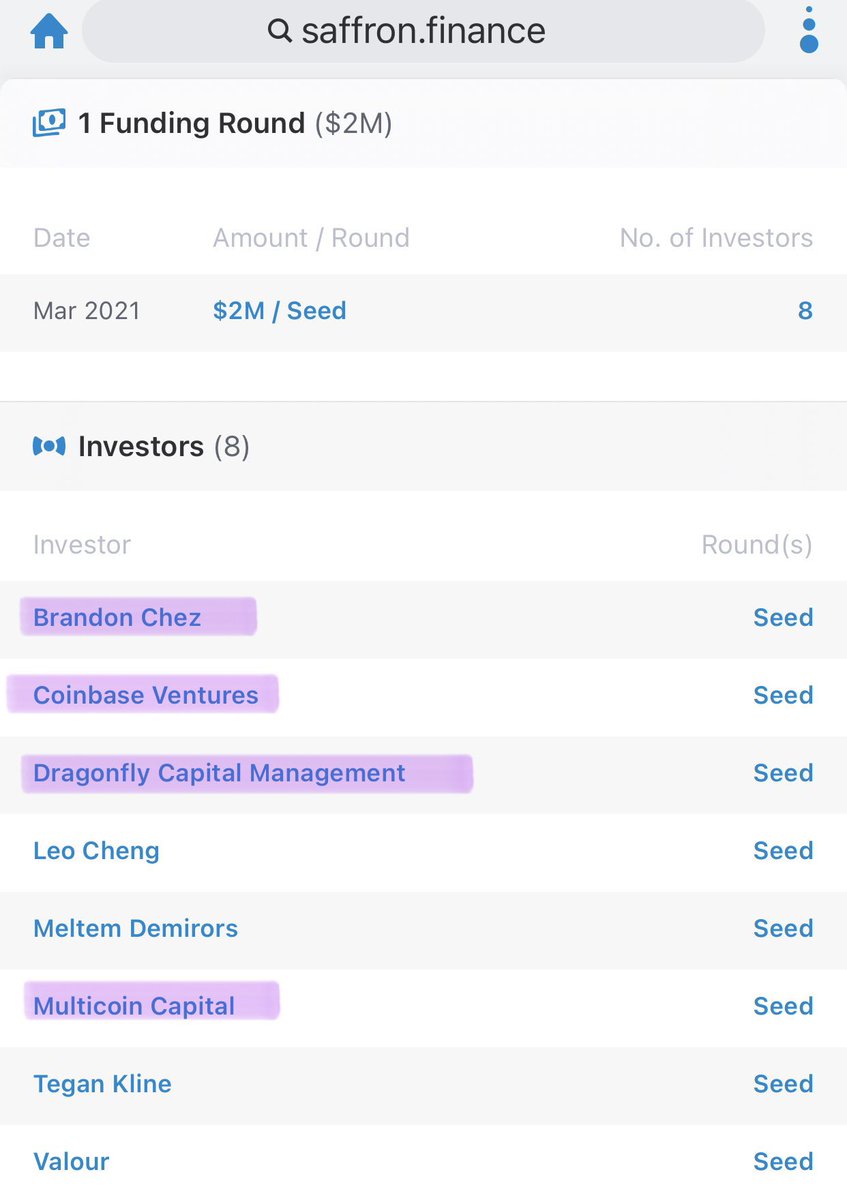Select Dragonfly Capital Management link

(219, 773)
